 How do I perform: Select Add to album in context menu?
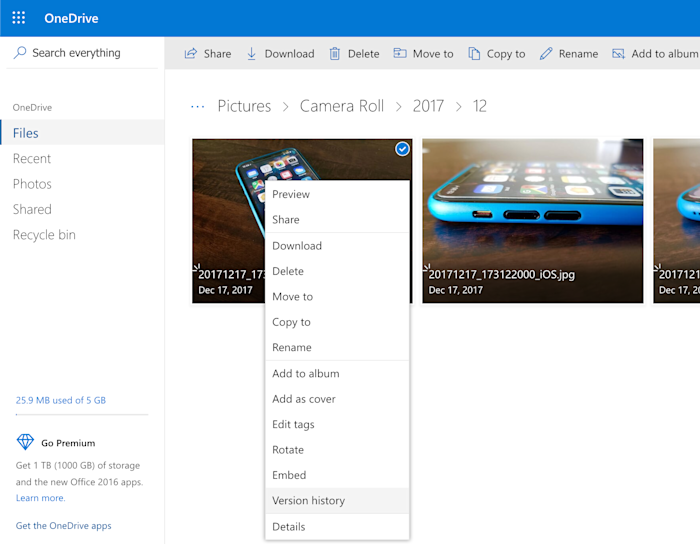tap(337, 374)
